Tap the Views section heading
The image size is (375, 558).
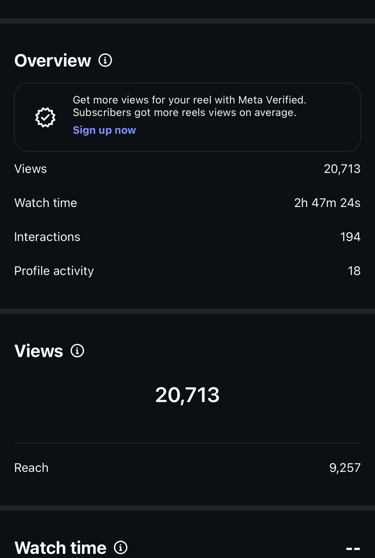click(x=39, y=351)
